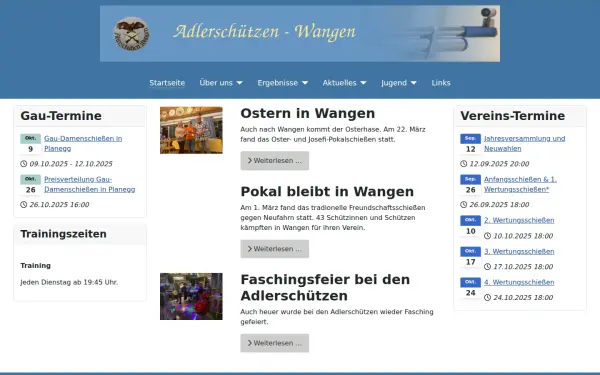Click the Adlerschützen club logo emblem
Screen dimensions: 600x375
[131, 33]
